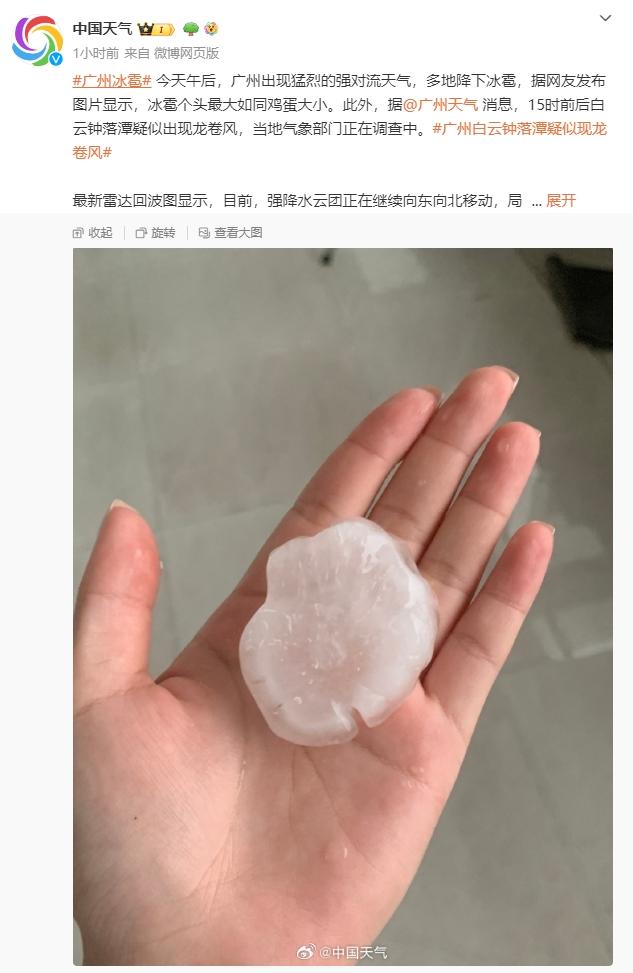This screenshot has width=633, height=973.
Task: Click the hailstone photo to collapse it
Action: pos(343,606)
